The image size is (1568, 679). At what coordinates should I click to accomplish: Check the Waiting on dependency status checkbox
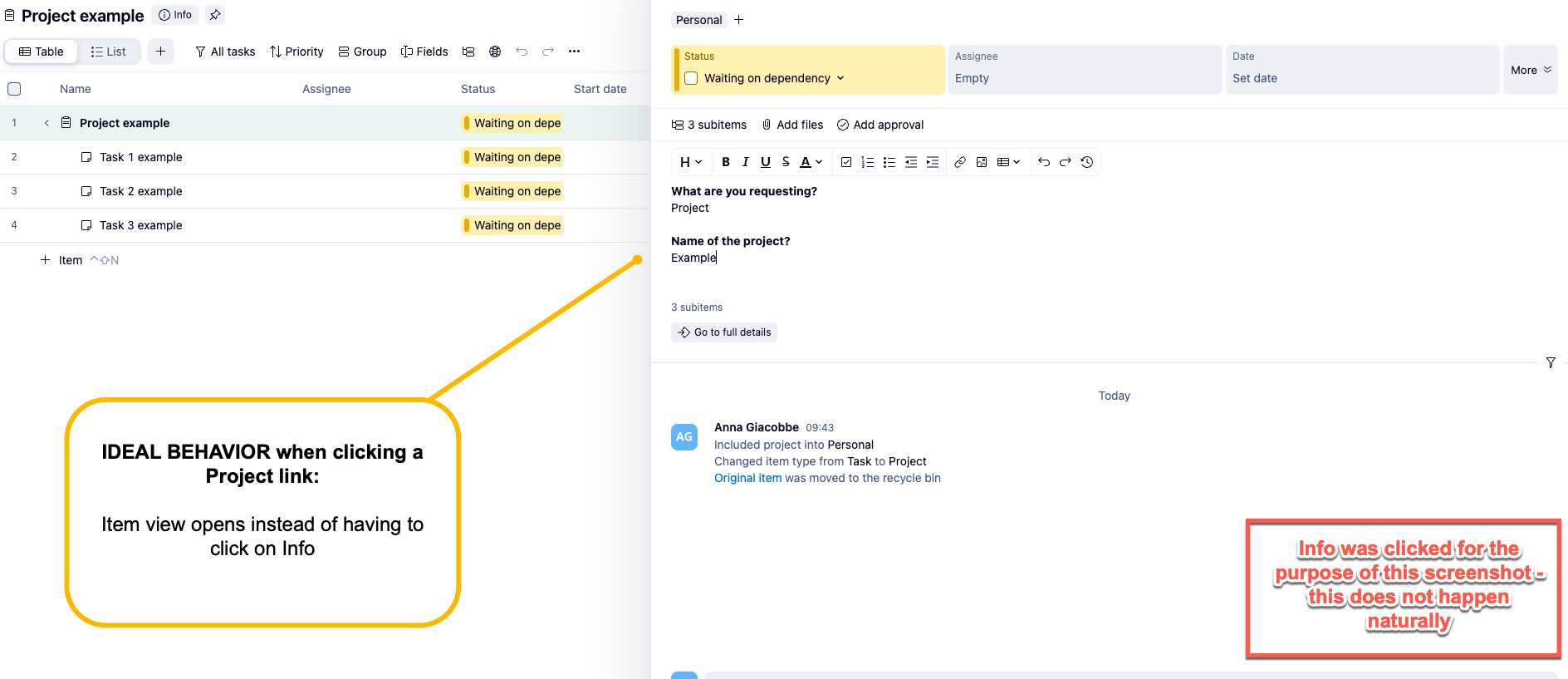coord(691,78)
